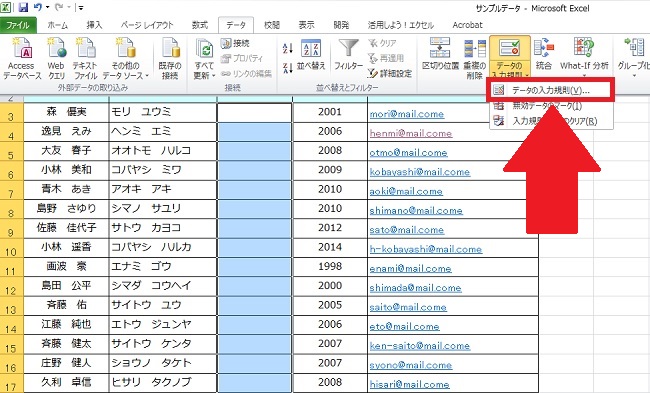The height and width of the screenshot is (393, 650).
Task: Click the 区切り位置 text to columns icon
Action: pos(440,54)
